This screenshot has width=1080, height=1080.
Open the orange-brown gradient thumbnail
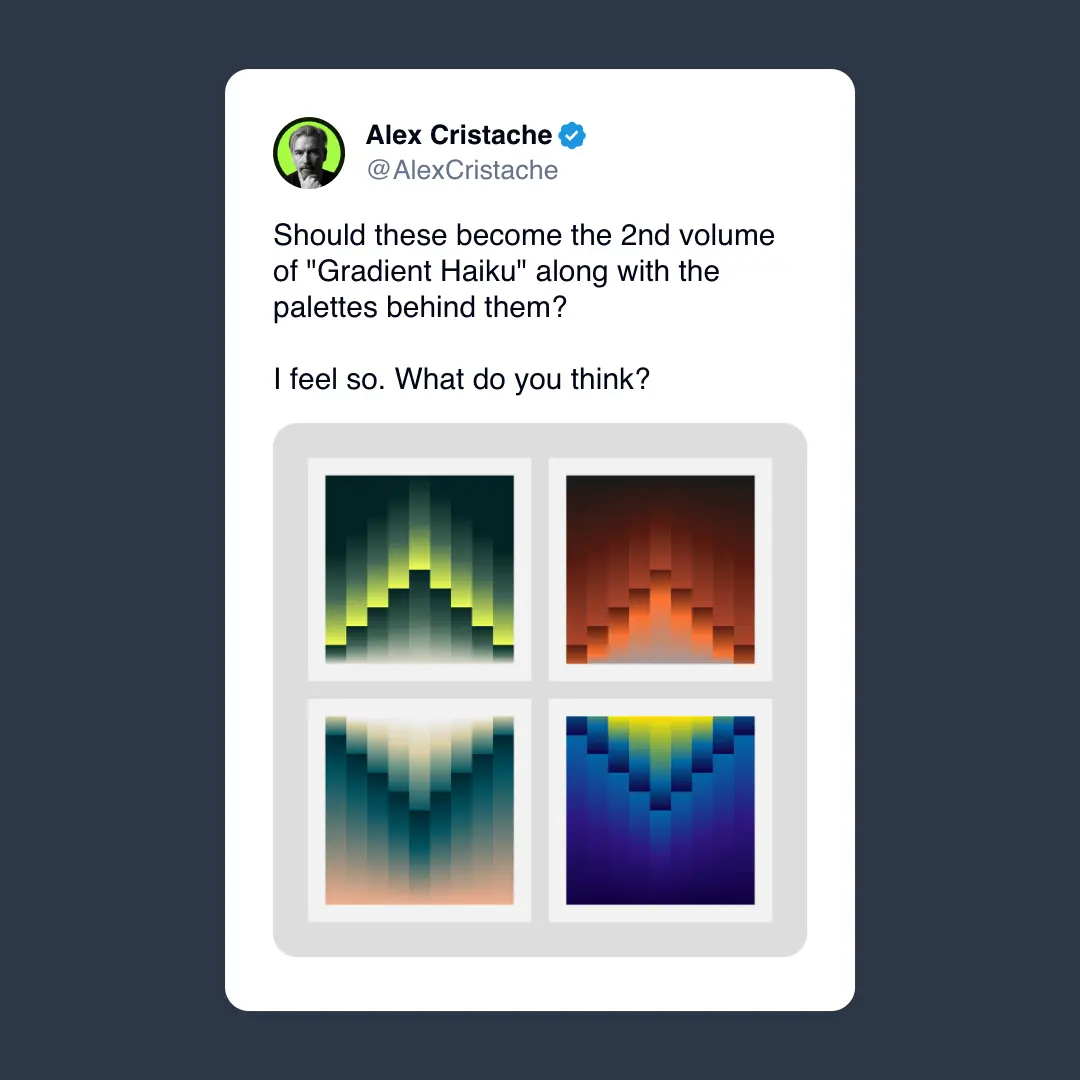[x=661, y=570]
